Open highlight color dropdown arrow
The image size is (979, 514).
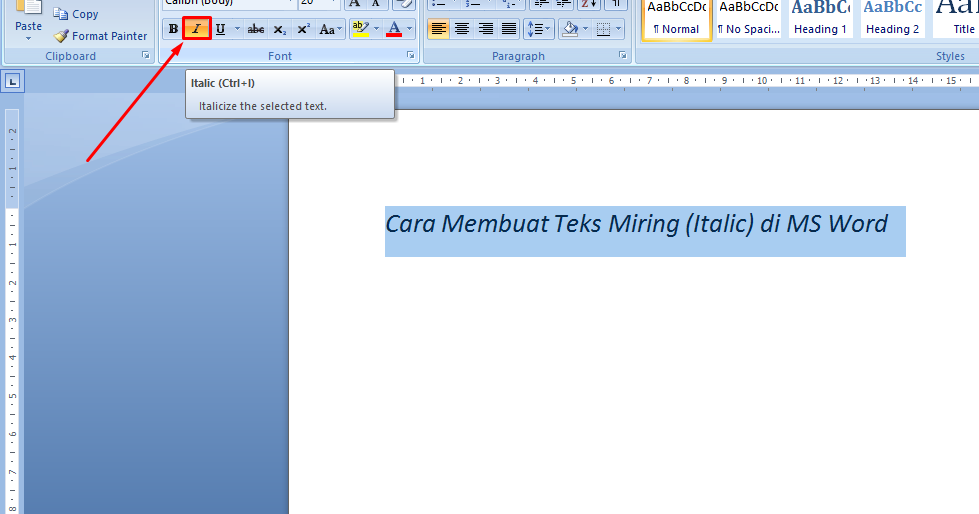376,29
